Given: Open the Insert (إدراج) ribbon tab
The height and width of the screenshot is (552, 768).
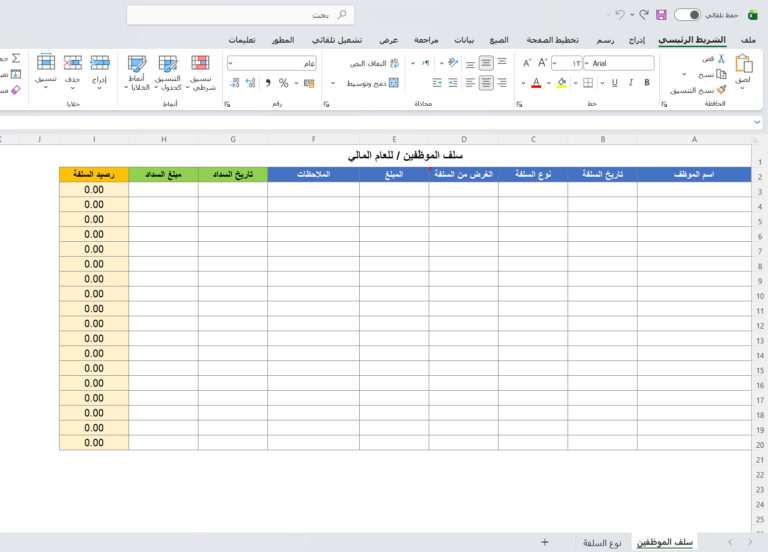Looking at the screenshot, I should coord(637,40).
